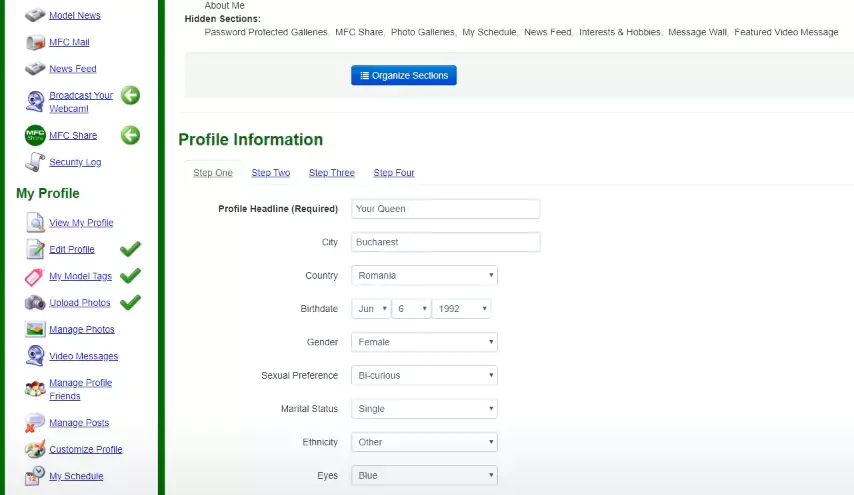Open the Manage Photos link
This screenshot has height=495, width=854.
(82, 329)
